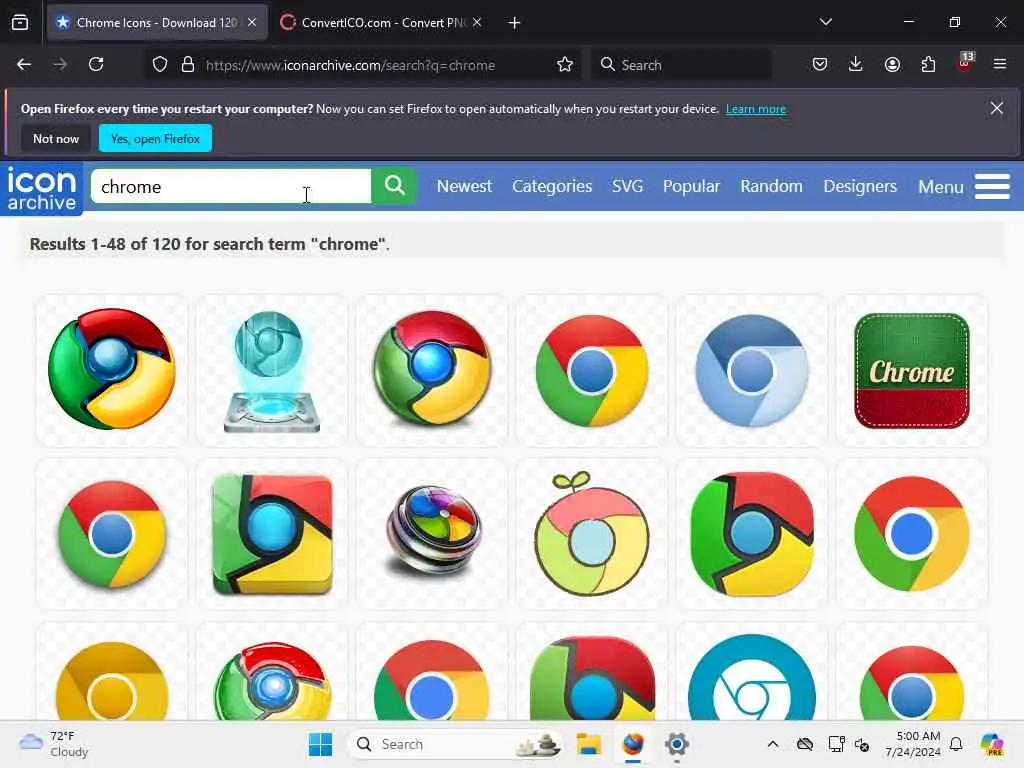Select the blue Chromium logo icon
Viewport: 1024px width, 768px height.
(752, 370)
